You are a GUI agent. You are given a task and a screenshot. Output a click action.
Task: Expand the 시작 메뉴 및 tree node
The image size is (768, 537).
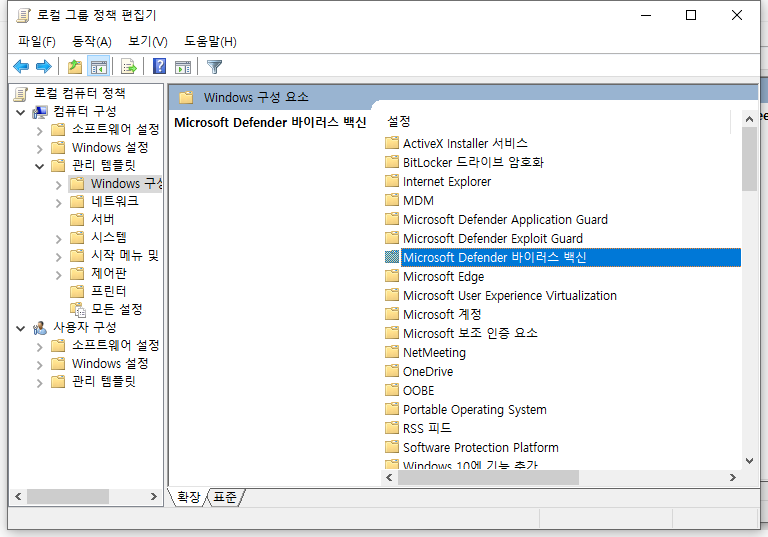pyautogui.click(x=58, y=257)
